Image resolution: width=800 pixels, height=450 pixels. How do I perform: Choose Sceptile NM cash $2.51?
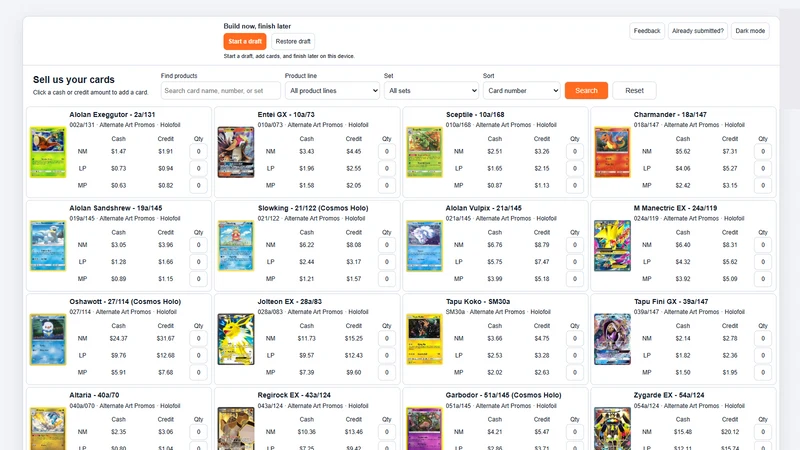click(494, 152)
